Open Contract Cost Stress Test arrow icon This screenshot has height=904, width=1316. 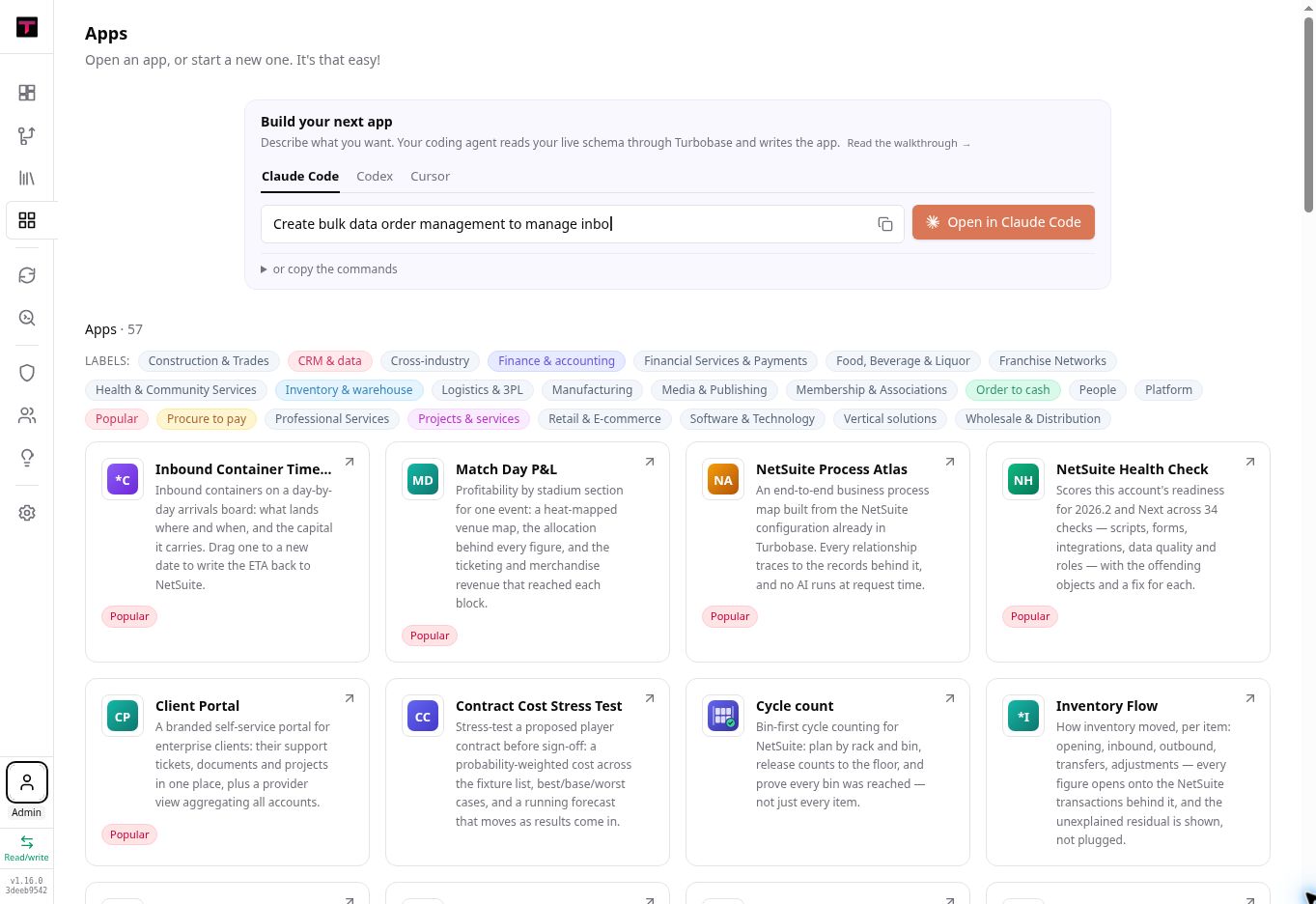(650, 698)
